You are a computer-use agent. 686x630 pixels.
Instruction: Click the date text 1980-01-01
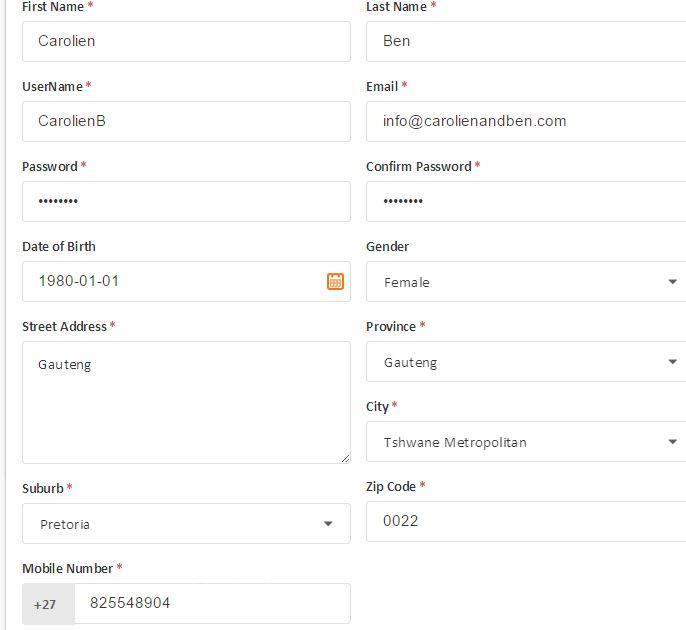(x=79, y=281)
